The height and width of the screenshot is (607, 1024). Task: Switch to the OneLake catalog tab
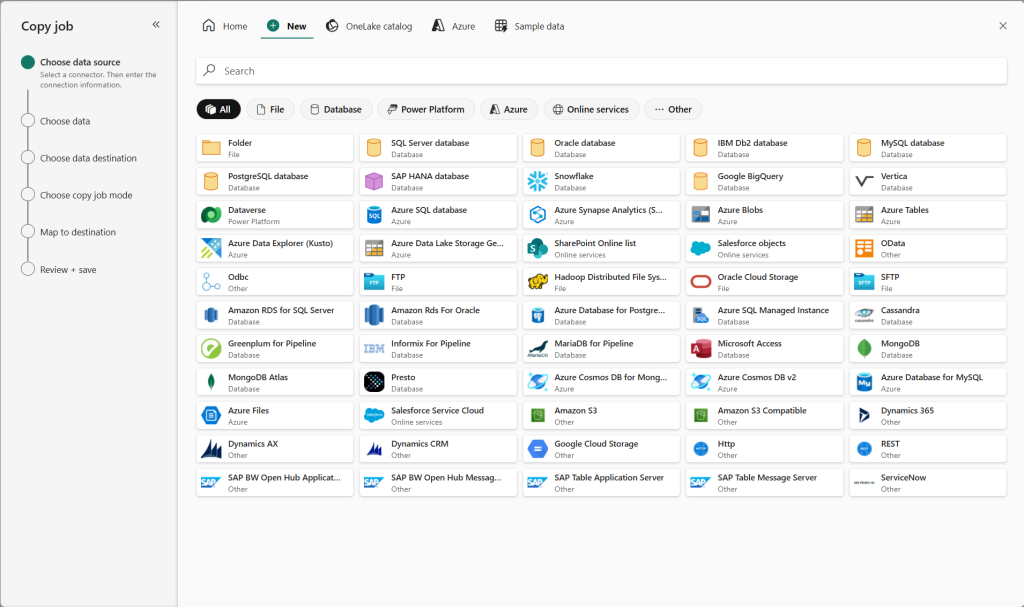pyautogui.click(x=369, y=26)
